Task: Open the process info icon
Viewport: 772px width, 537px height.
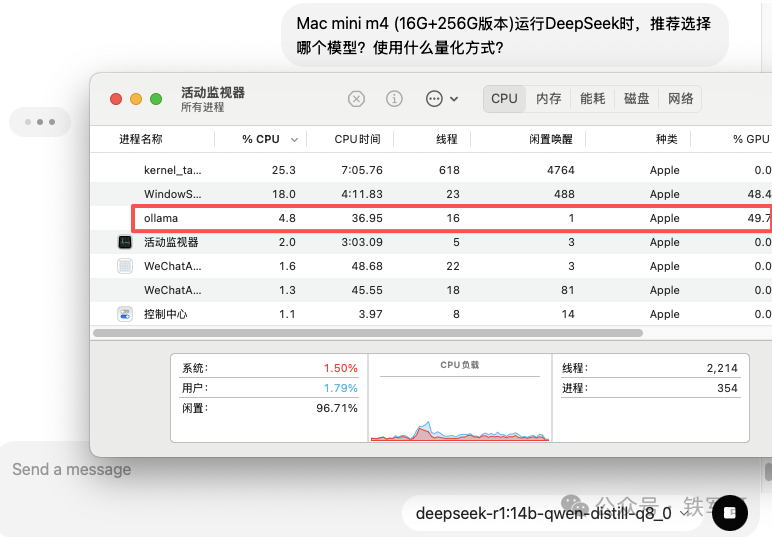Action: (x=394, y=99)
